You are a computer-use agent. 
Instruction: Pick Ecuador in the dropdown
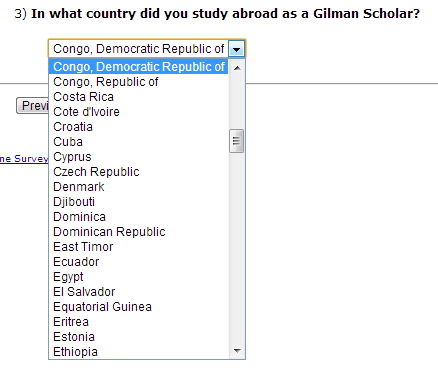139,262
